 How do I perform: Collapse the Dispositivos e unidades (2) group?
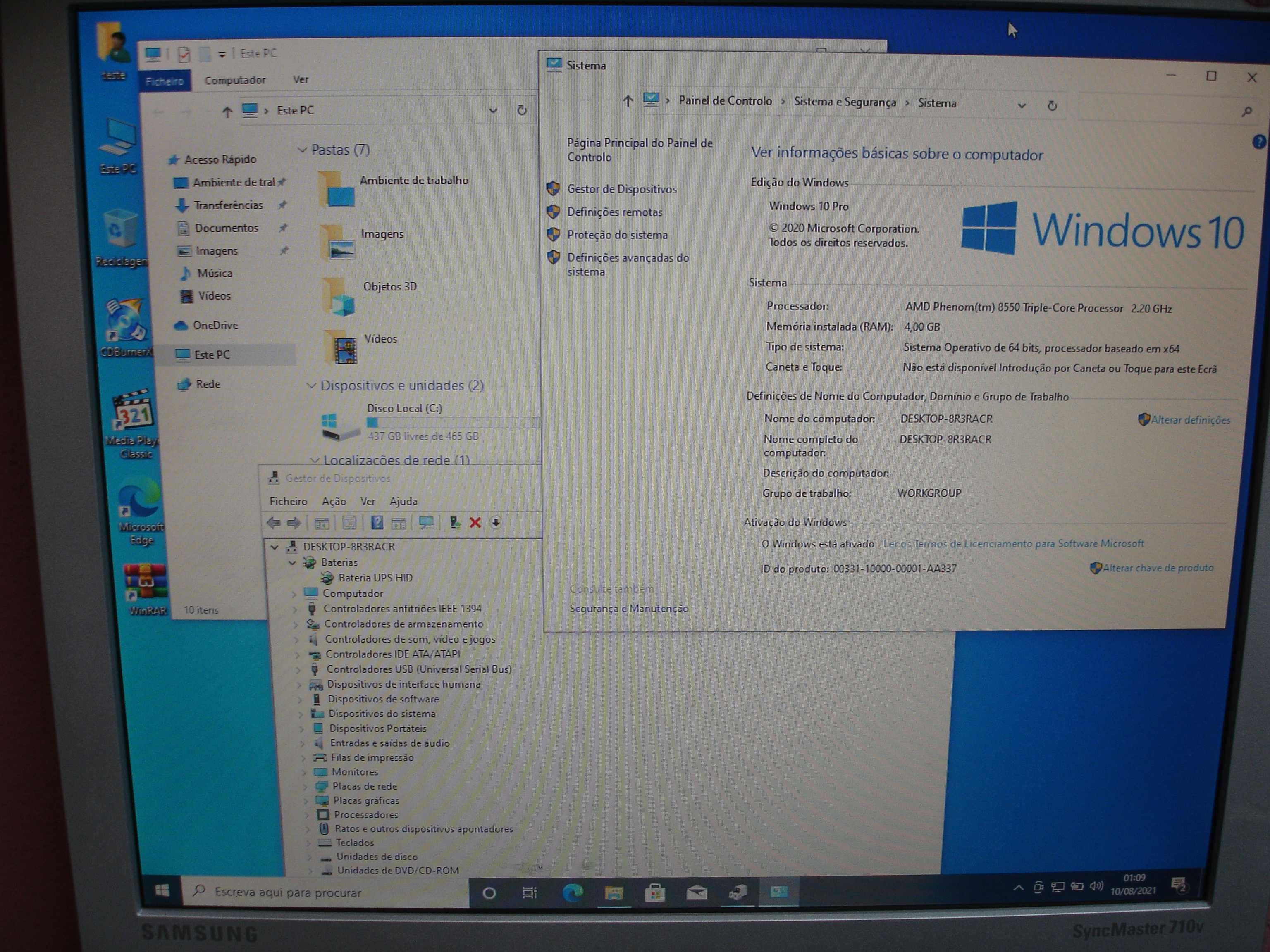(311, 386)
